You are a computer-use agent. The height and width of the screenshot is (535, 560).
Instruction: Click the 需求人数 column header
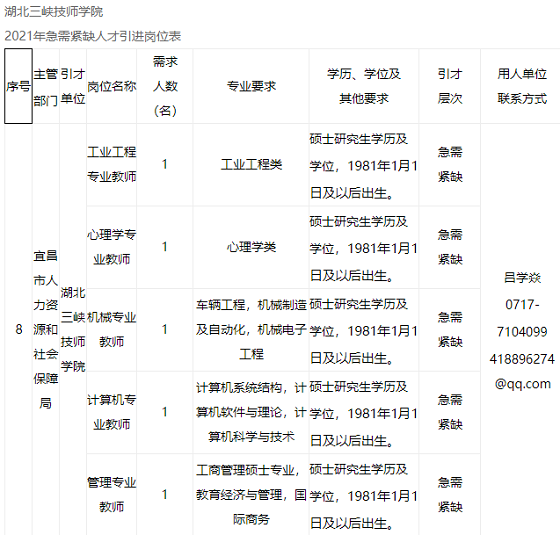click(x=165, y=86)
